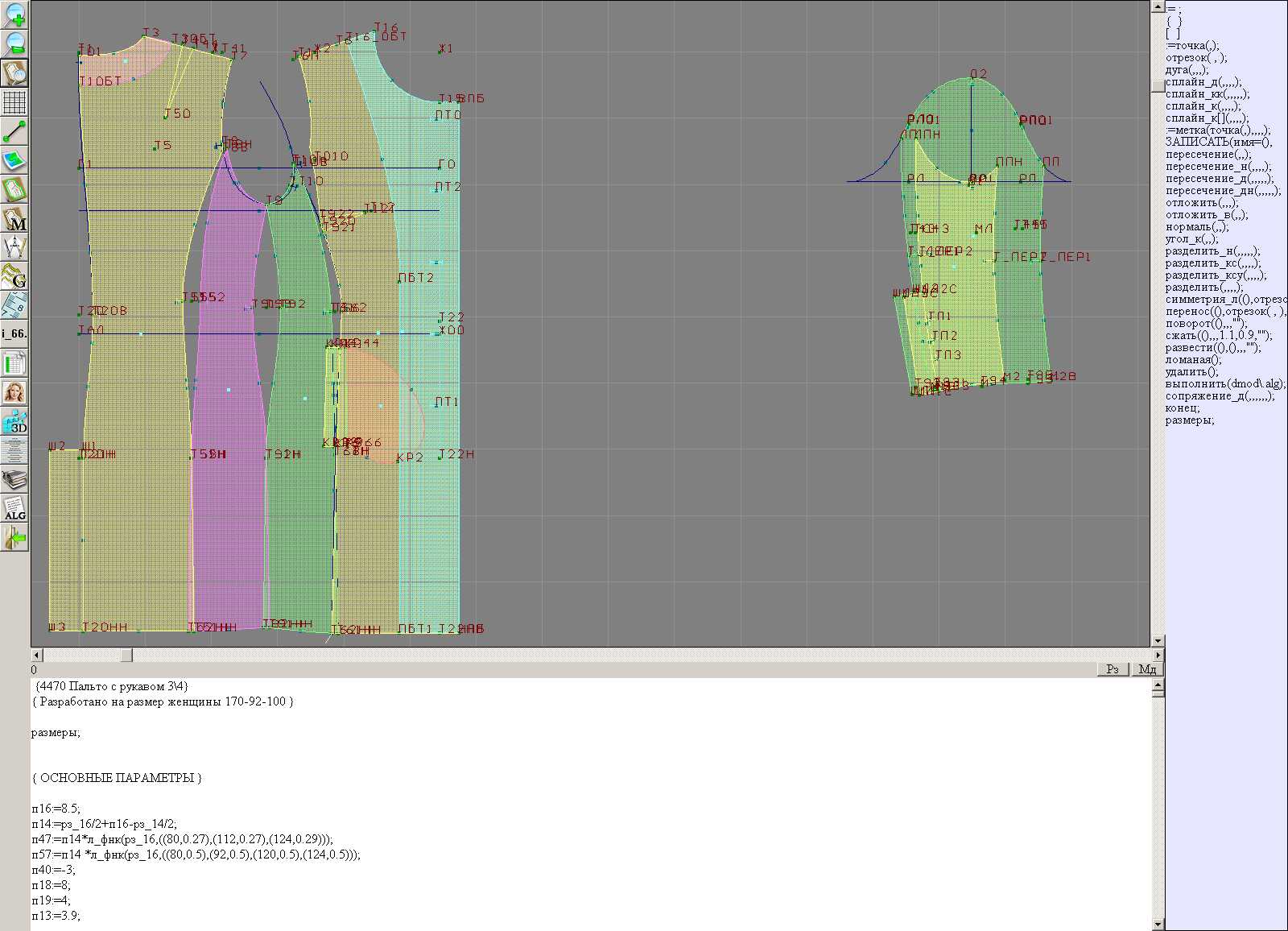Insert the 'дуга(,,,,);' command from list
The height and width of the screenshot is (931, 1288).
[x=1187, y=70]
